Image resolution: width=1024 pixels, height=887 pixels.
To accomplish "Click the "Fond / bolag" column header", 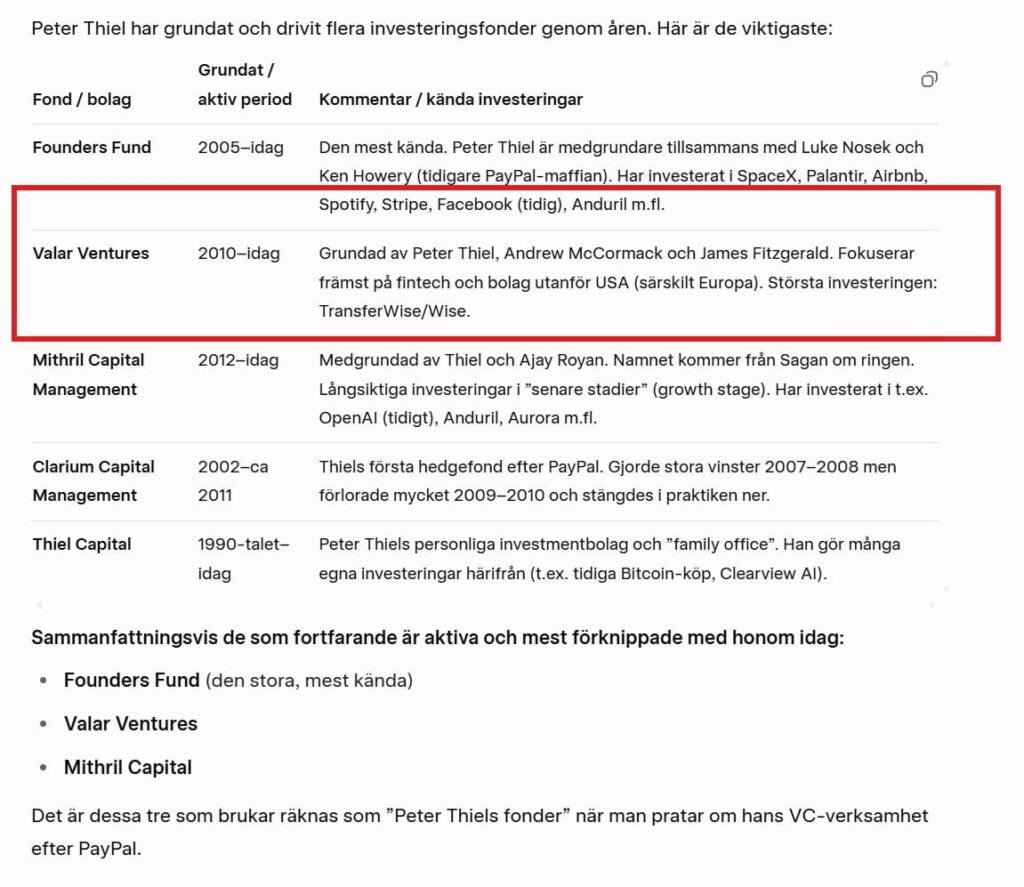I will [82, 99].
